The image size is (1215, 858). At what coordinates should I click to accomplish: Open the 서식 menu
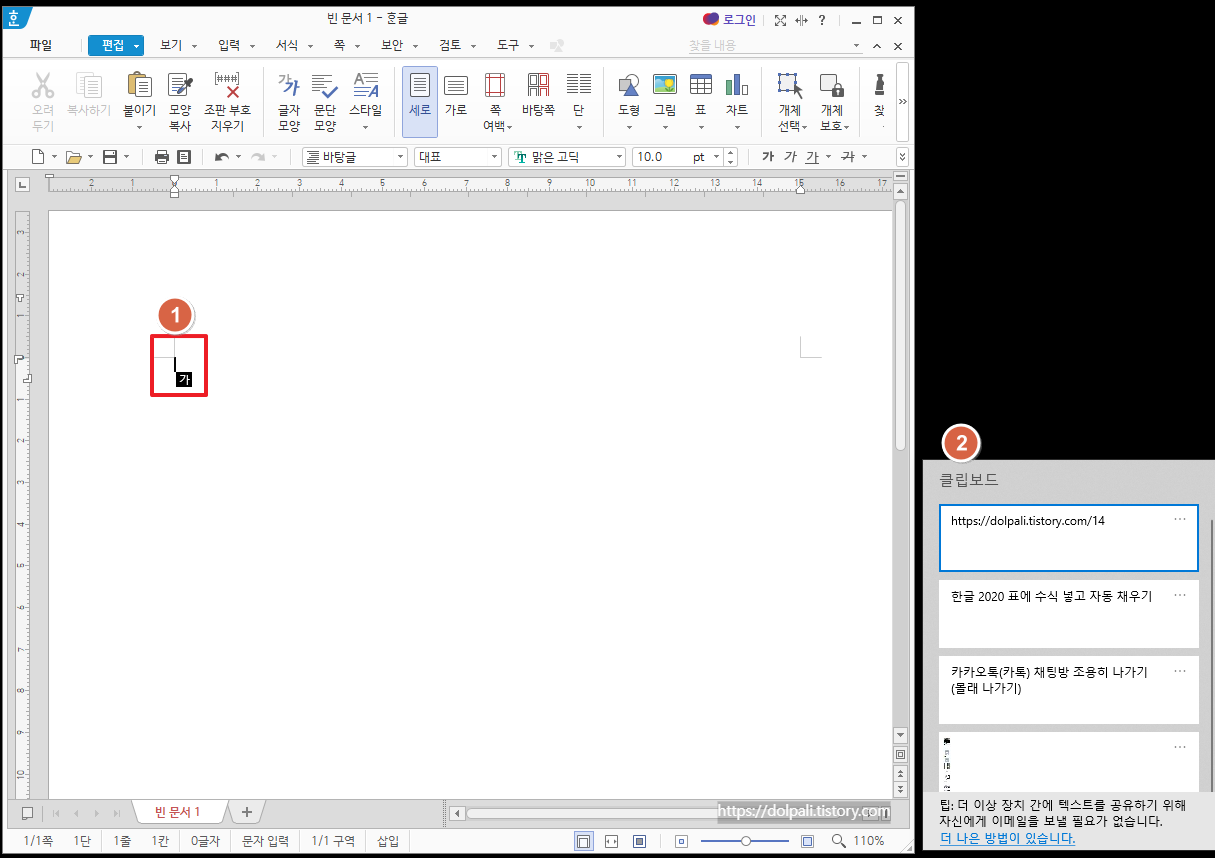point(287,45)
